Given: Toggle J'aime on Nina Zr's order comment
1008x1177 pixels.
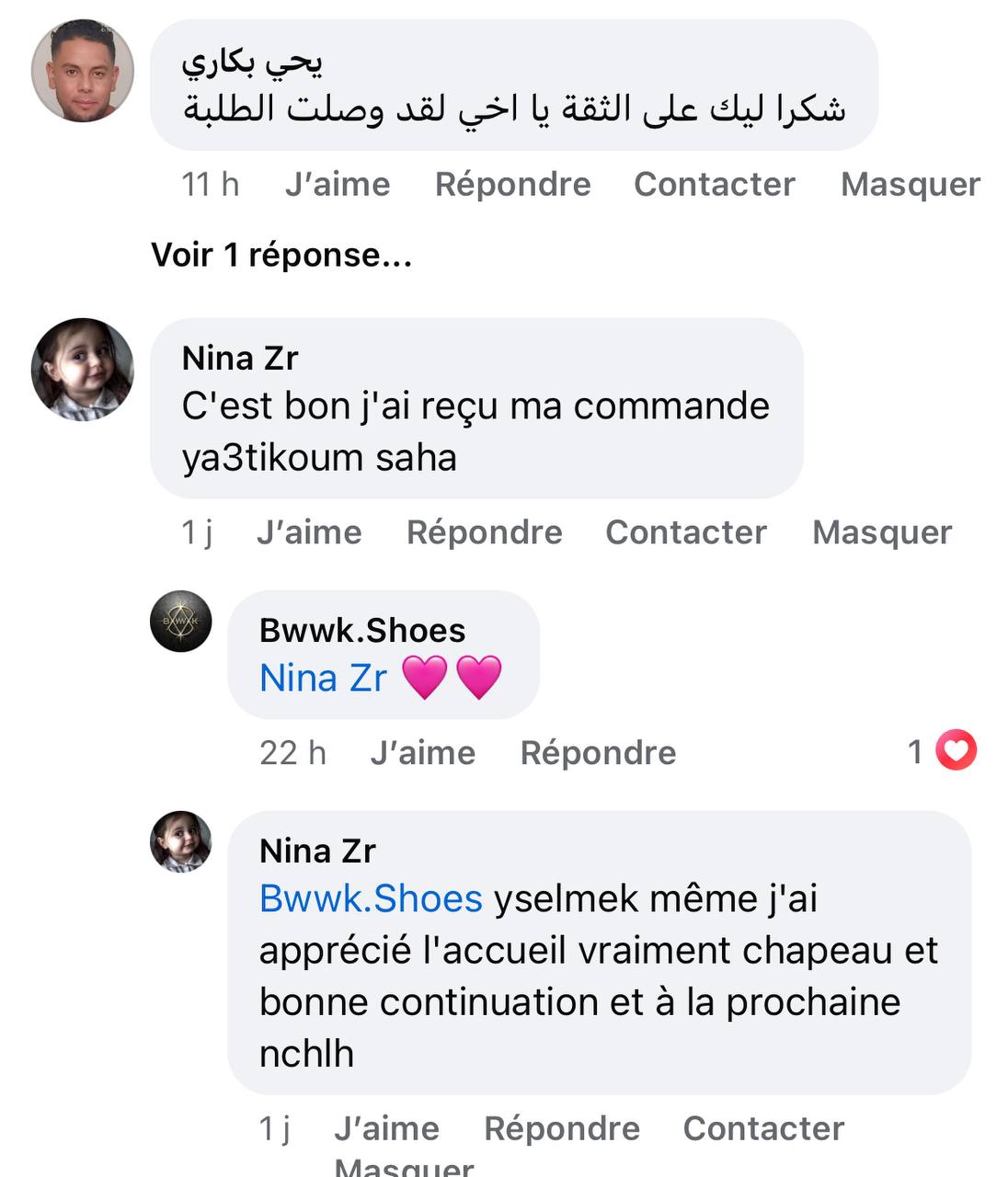Looking at the screenshot, I should tap(309, 531).
